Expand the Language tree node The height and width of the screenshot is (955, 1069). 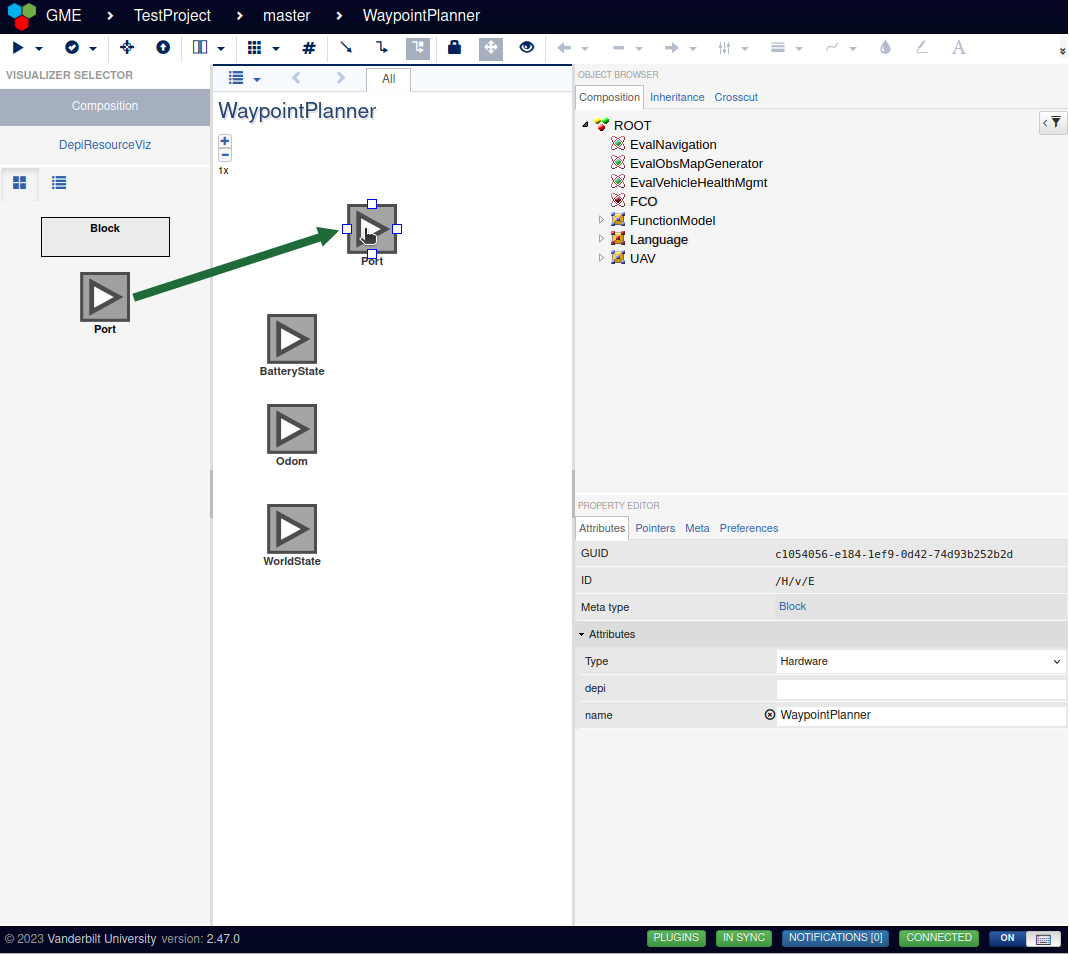pos(601,239)
